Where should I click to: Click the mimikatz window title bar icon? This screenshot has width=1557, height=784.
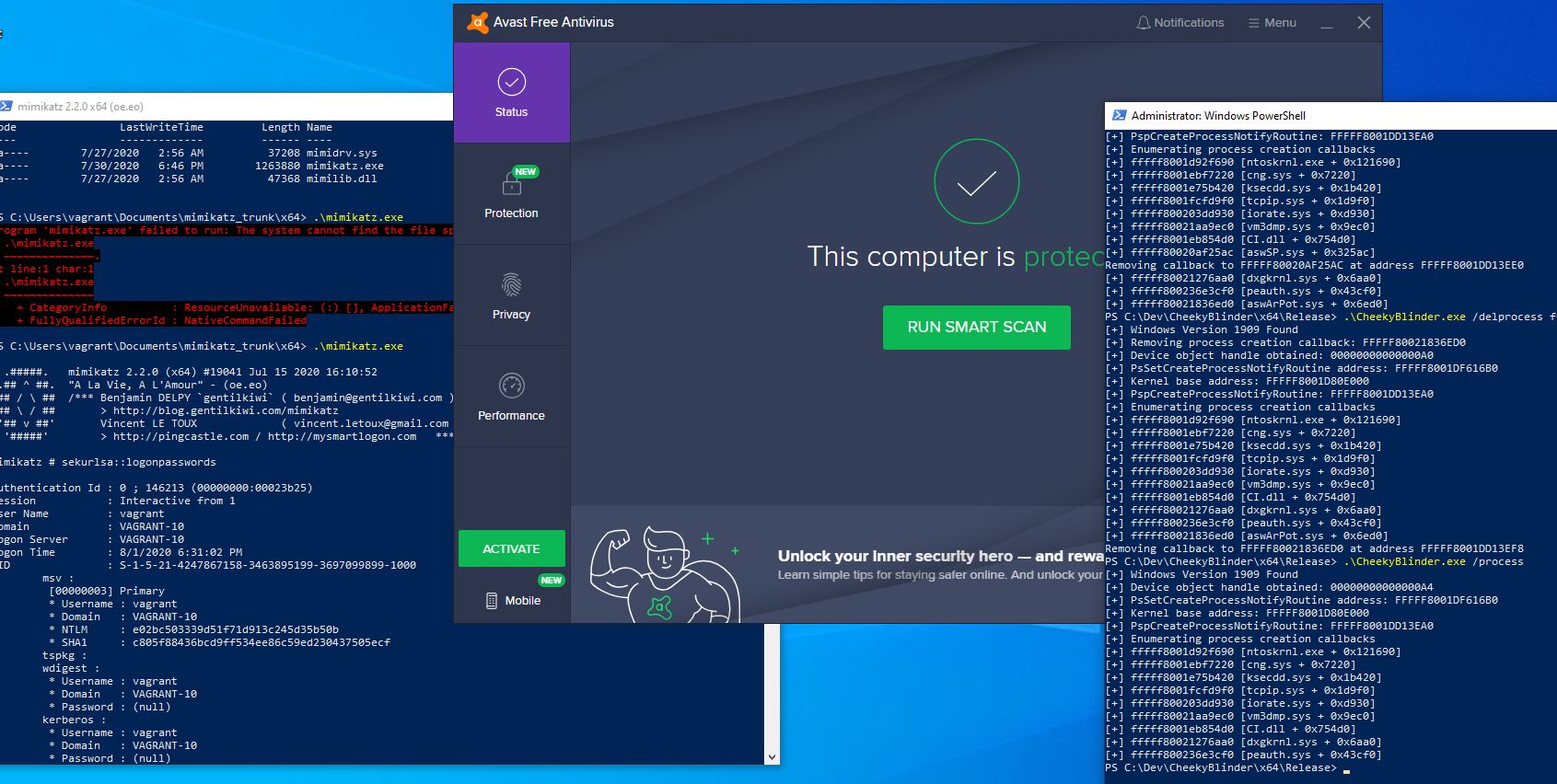click(x=8, y=106)
